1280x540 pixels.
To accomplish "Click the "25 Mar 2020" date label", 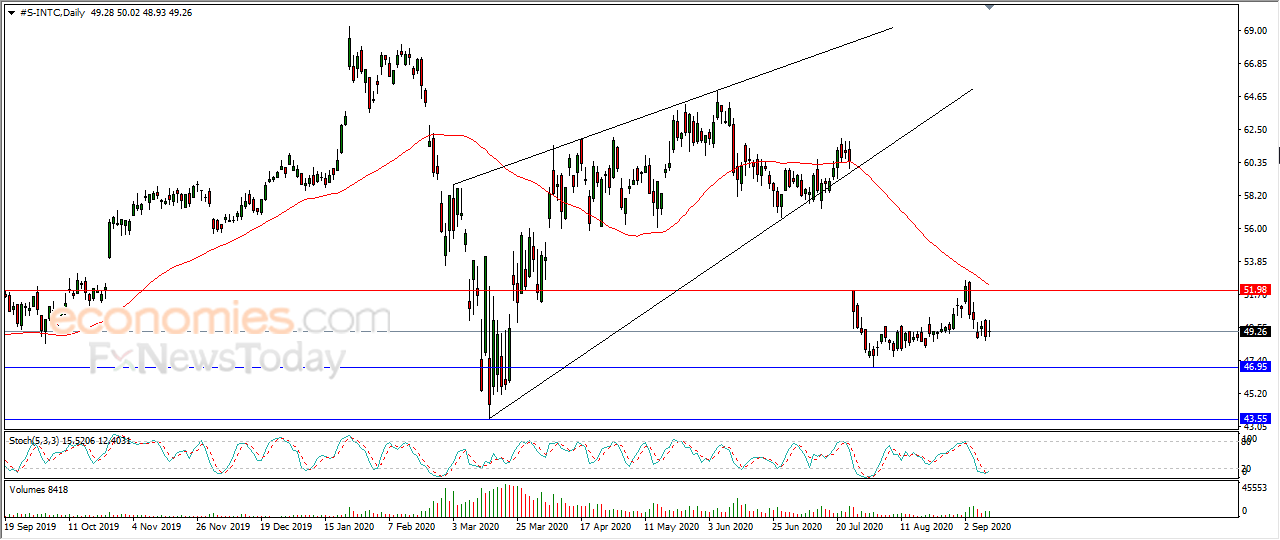I will (x=543, y=525).
